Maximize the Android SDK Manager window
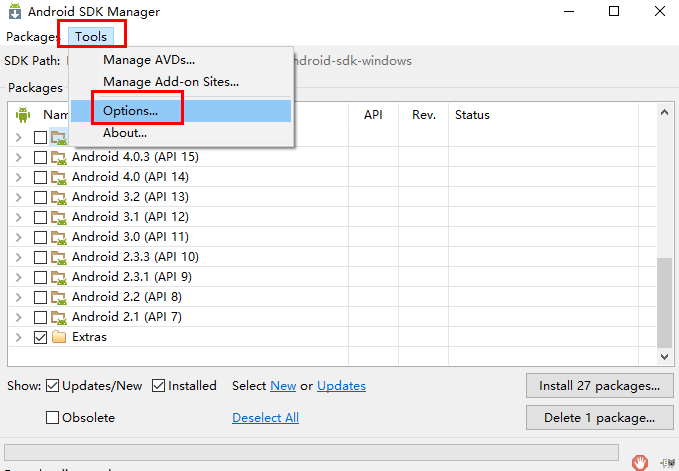This screenshot has height=471, width=679. point(614,11)
